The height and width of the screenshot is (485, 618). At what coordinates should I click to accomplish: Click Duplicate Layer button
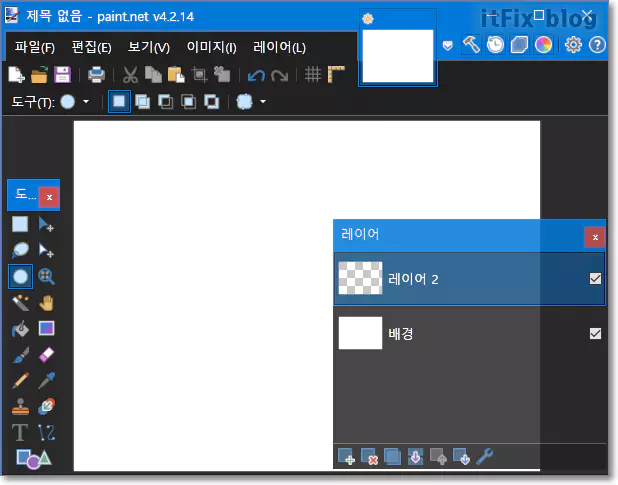point(392,457)
